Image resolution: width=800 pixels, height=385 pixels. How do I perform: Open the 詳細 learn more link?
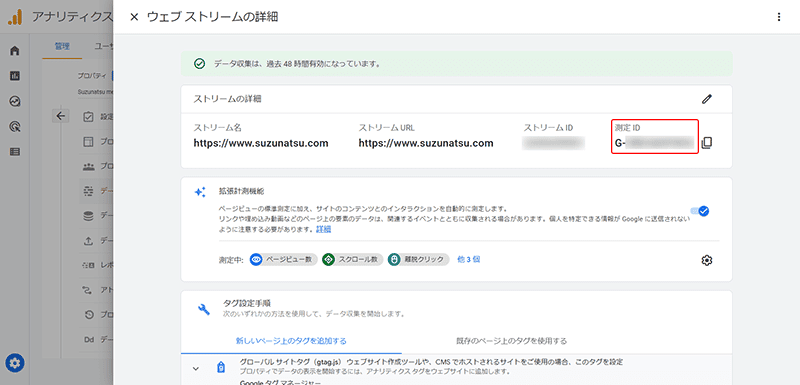[323, 229]
